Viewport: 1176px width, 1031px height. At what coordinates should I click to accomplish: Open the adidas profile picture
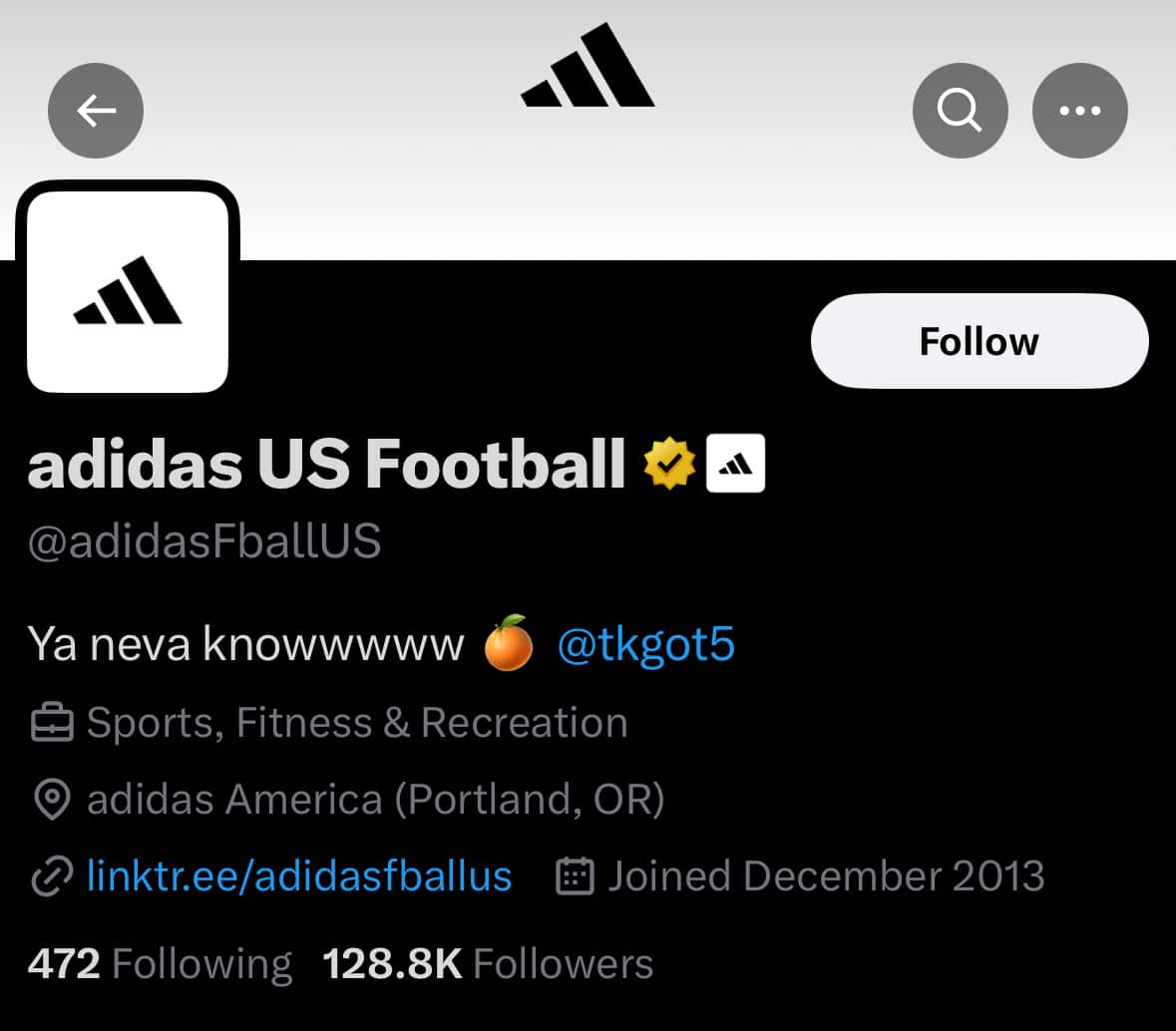point(128,291)
